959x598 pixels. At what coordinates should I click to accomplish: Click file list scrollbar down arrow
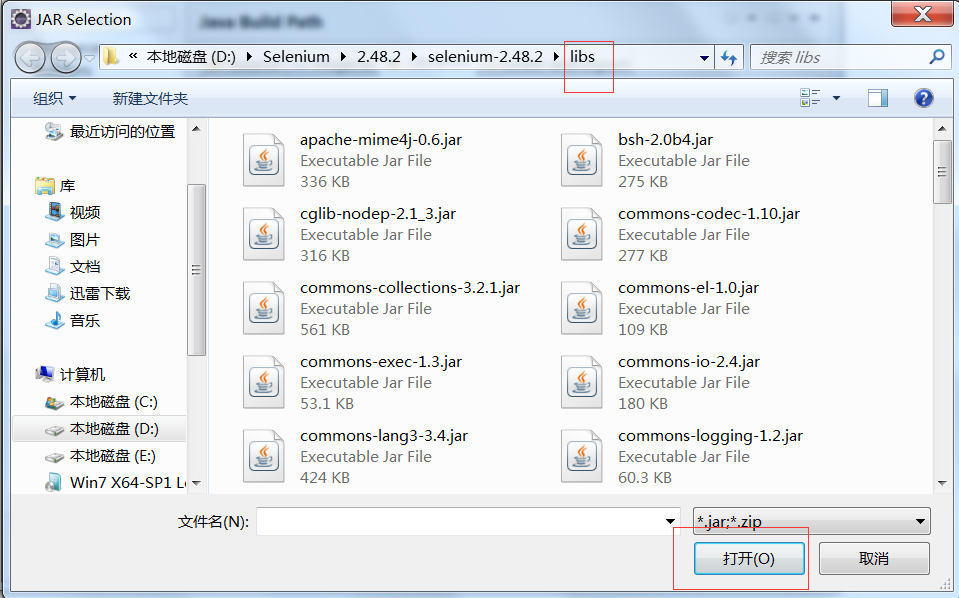(x=942, y=483)
